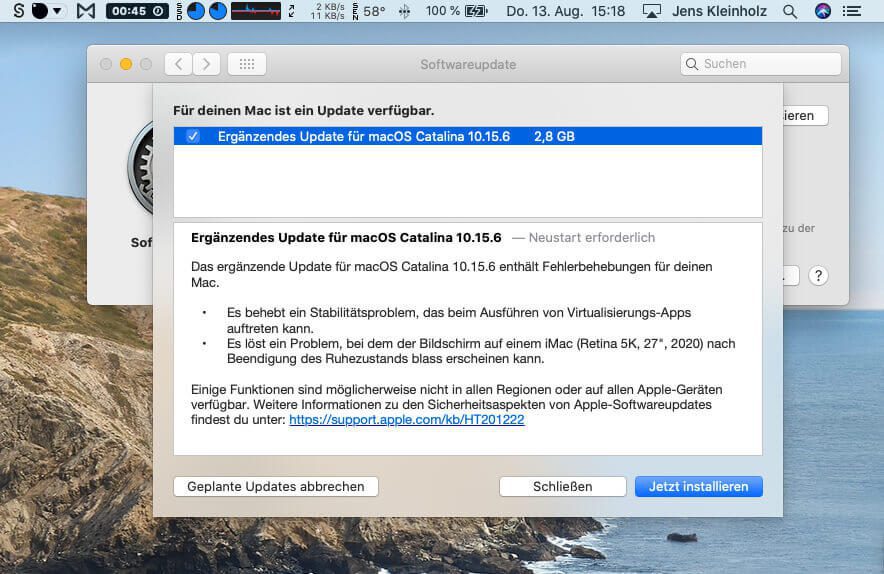Open the black blob dropdown menu icon
Screen dimensions: 884x574
pyautogui.click(x=46, y=11)
